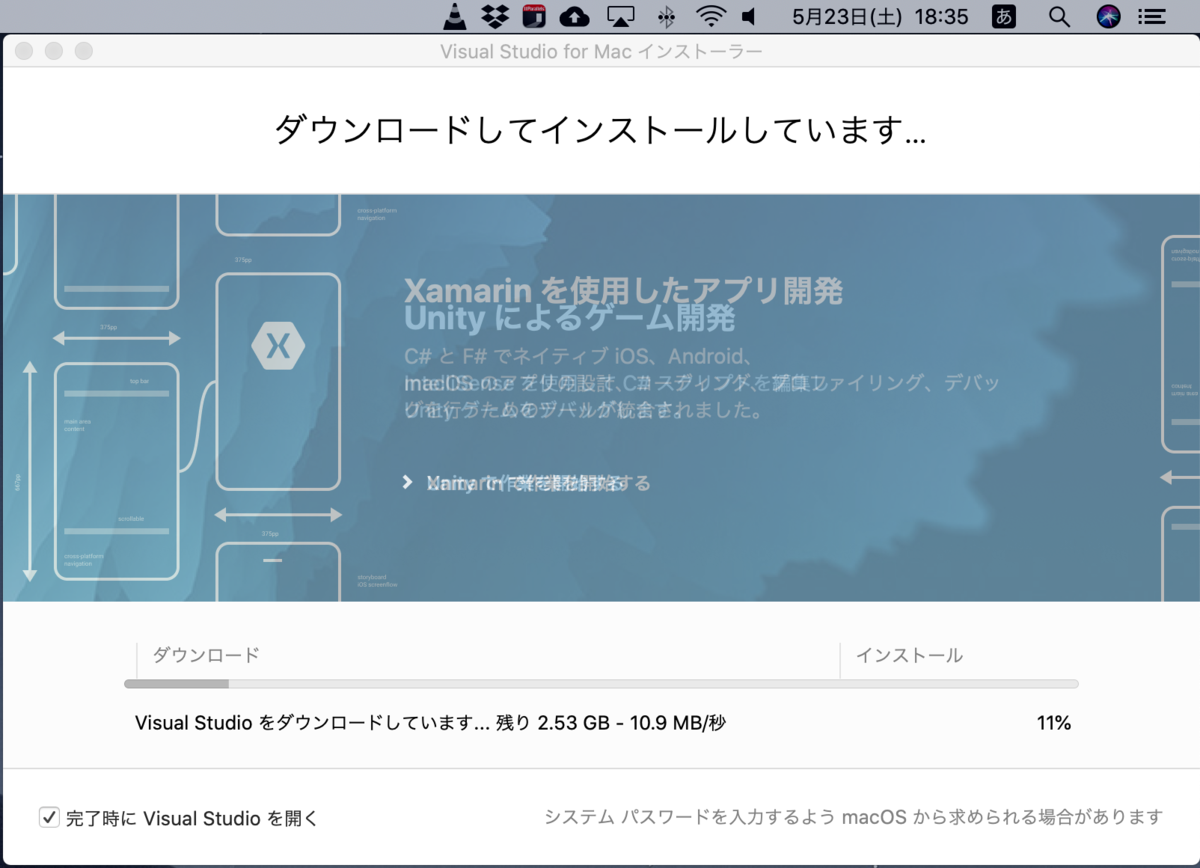
Task: Click the cloud upload icon in the menu bar
Action: click(573, 16)
